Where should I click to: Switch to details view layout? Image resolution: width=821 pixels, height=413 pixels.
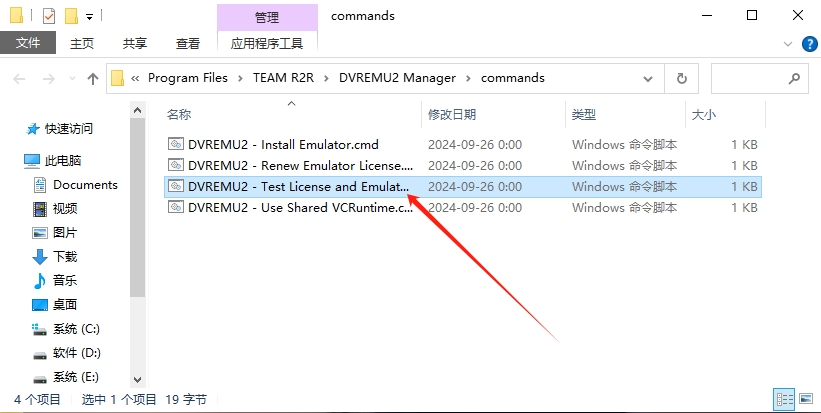point(785,399)
